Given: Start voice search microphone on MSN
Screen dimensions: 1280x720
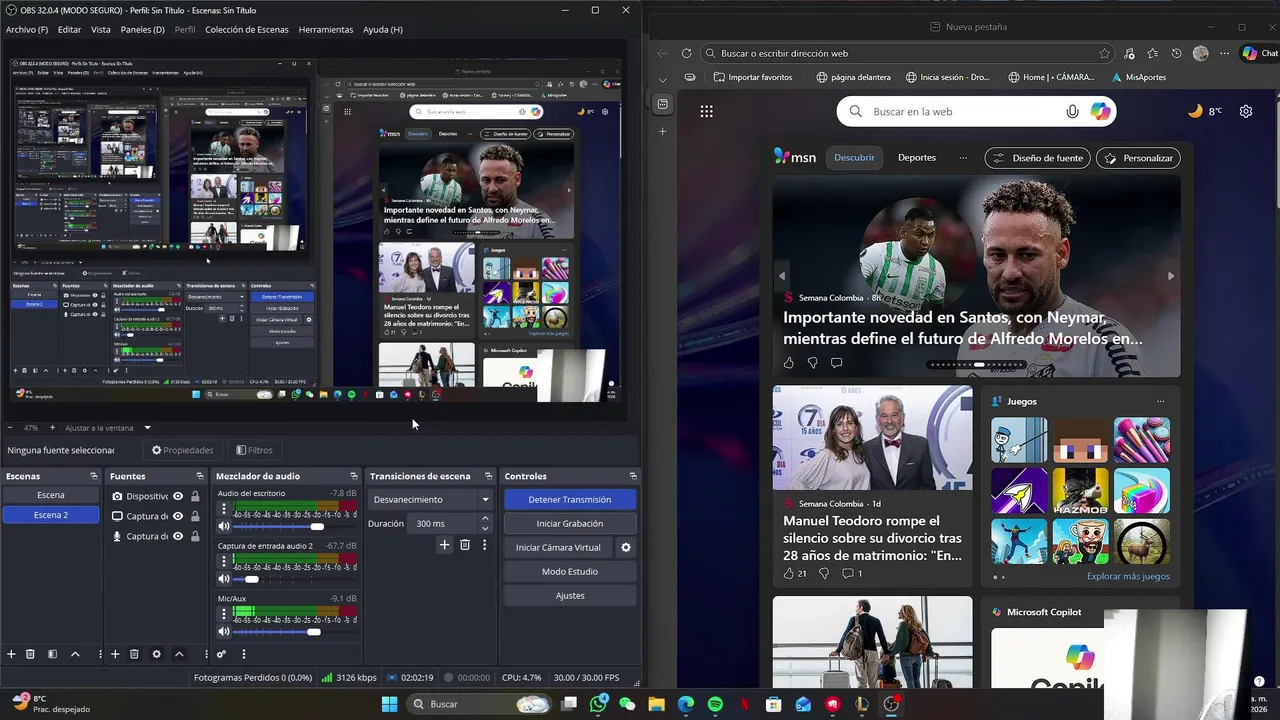Looking at the screenshot, I should coord(1073,111).
